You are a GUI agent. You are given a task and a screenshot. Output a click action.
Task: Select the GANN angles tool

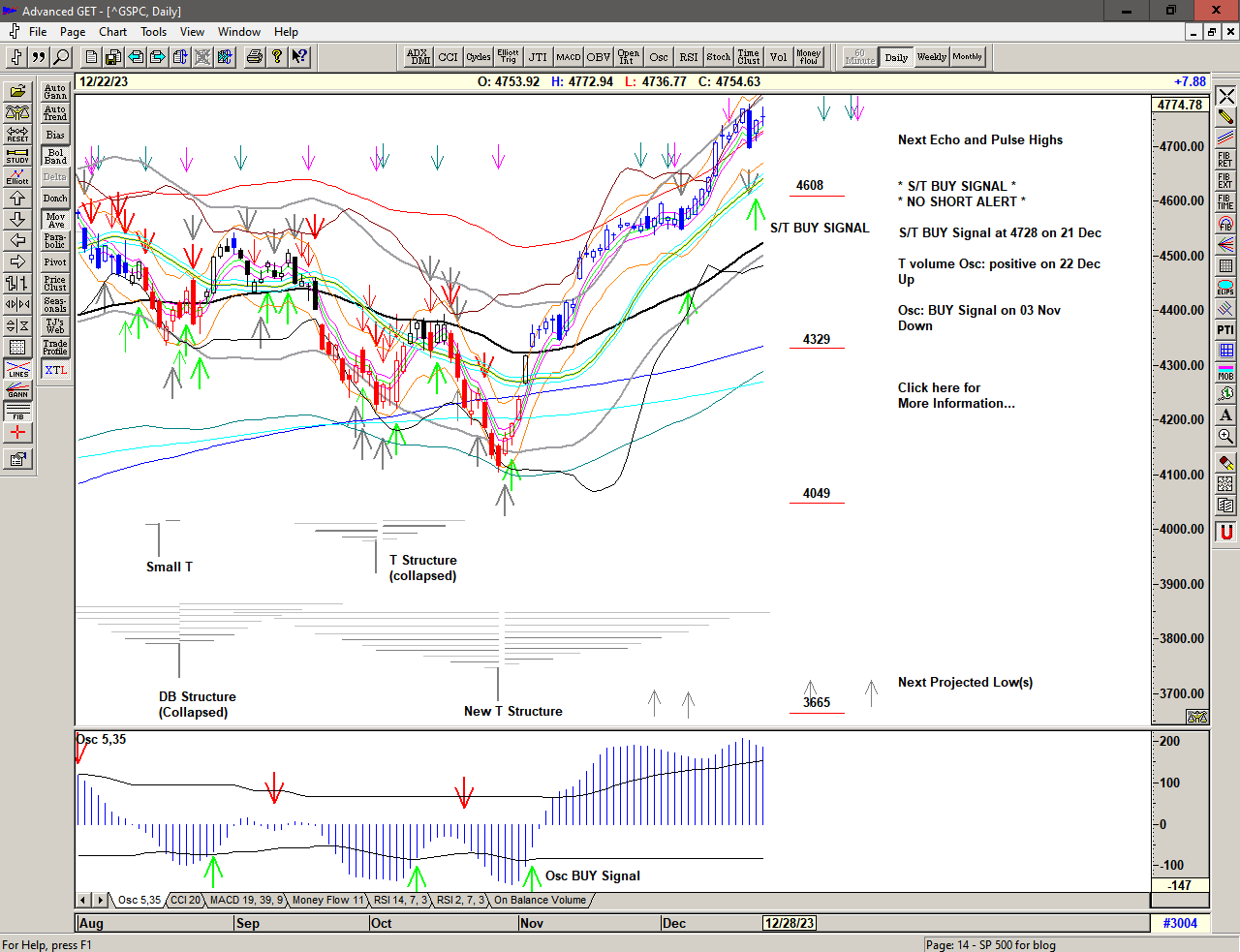(x=17, y=390)
